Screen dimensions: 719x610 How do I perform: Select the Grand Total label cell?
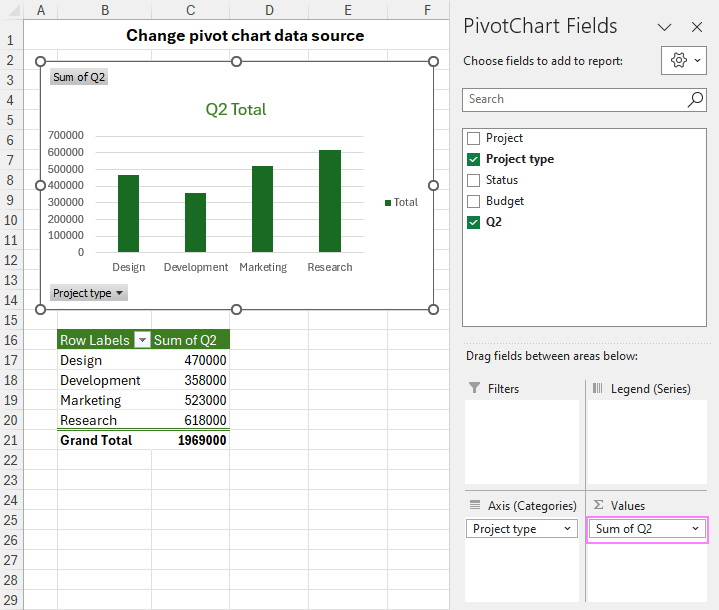pyautogui.click(x=105, y=440)
